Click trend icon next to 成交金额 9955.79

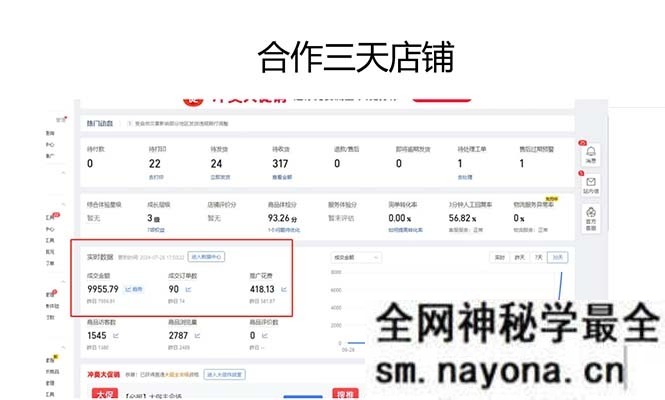point(134,289)
